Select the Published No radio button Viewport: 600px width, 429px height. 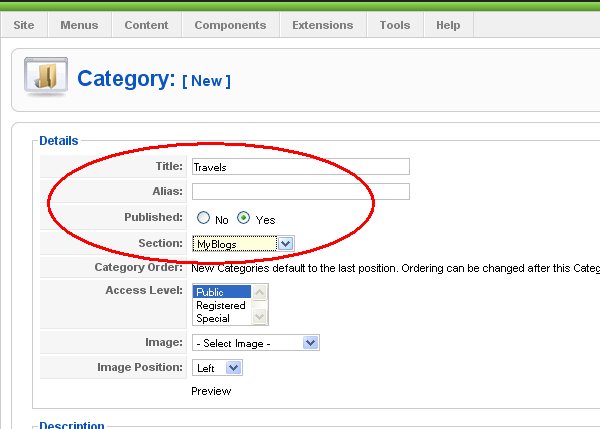point(203,218)
